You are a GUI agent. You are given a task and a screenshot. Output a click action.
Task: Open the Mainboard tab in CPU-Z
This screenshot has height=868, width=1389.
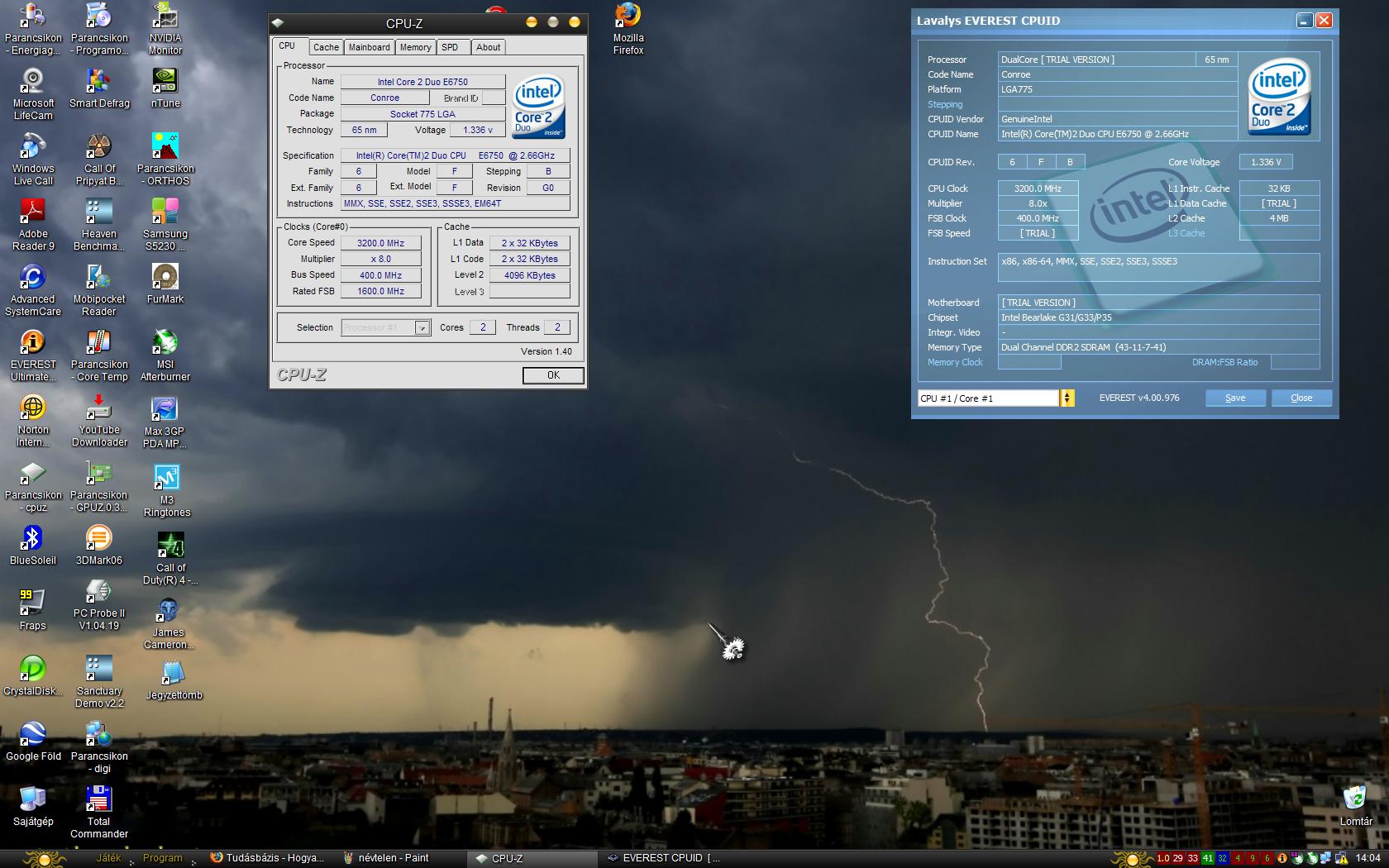(370, 47)
